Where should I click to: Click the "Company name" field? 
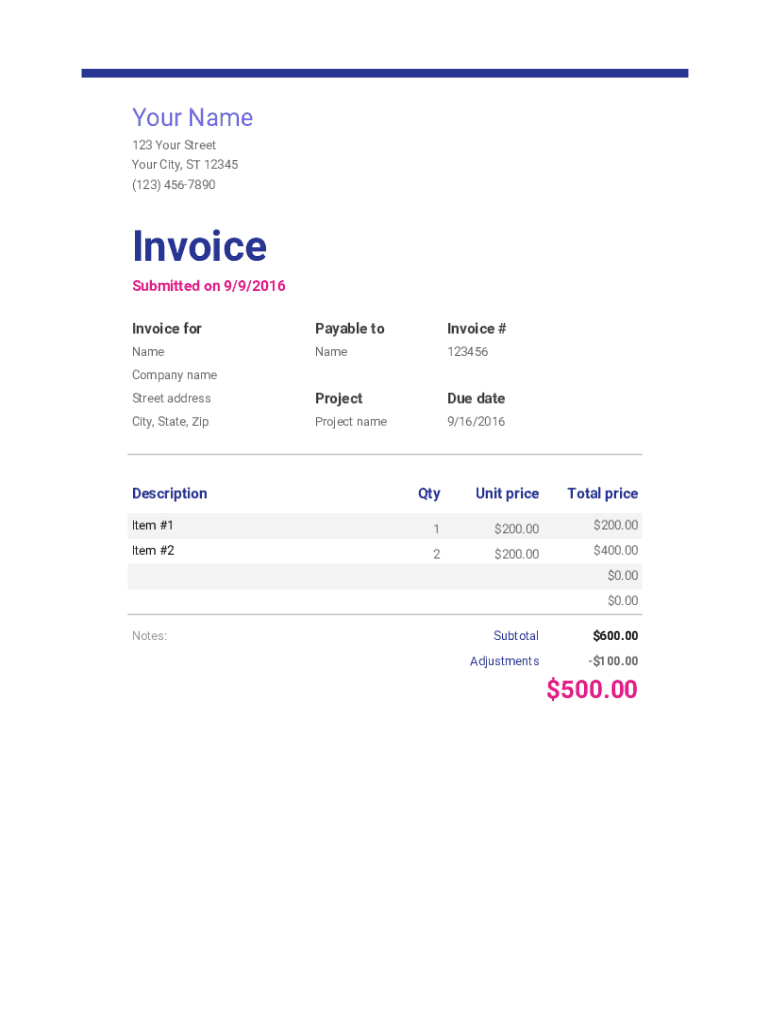174,375
